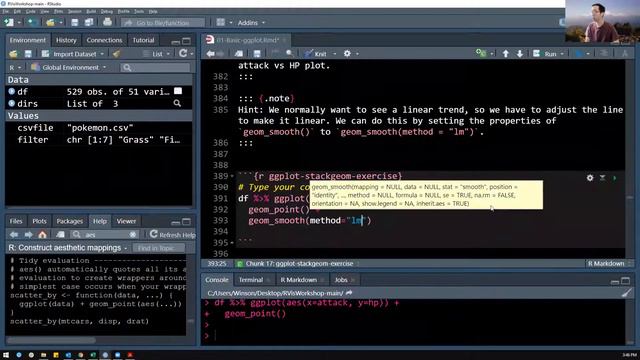The image size is (640, 360).
Task: Expand the dirs list object row
Action: tap(11, 103)
